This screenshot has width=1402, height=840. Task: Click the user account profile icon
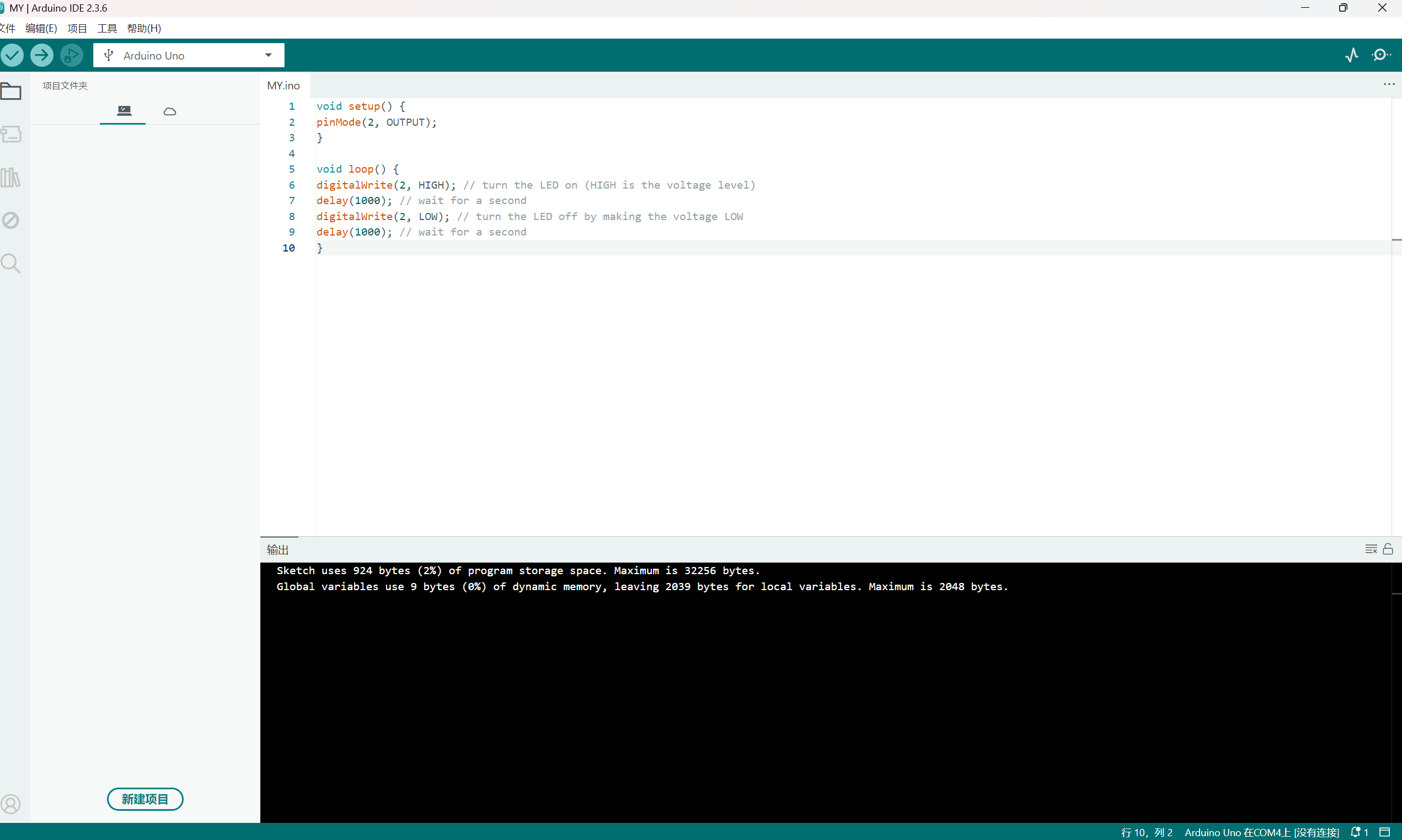pos(10,803)
